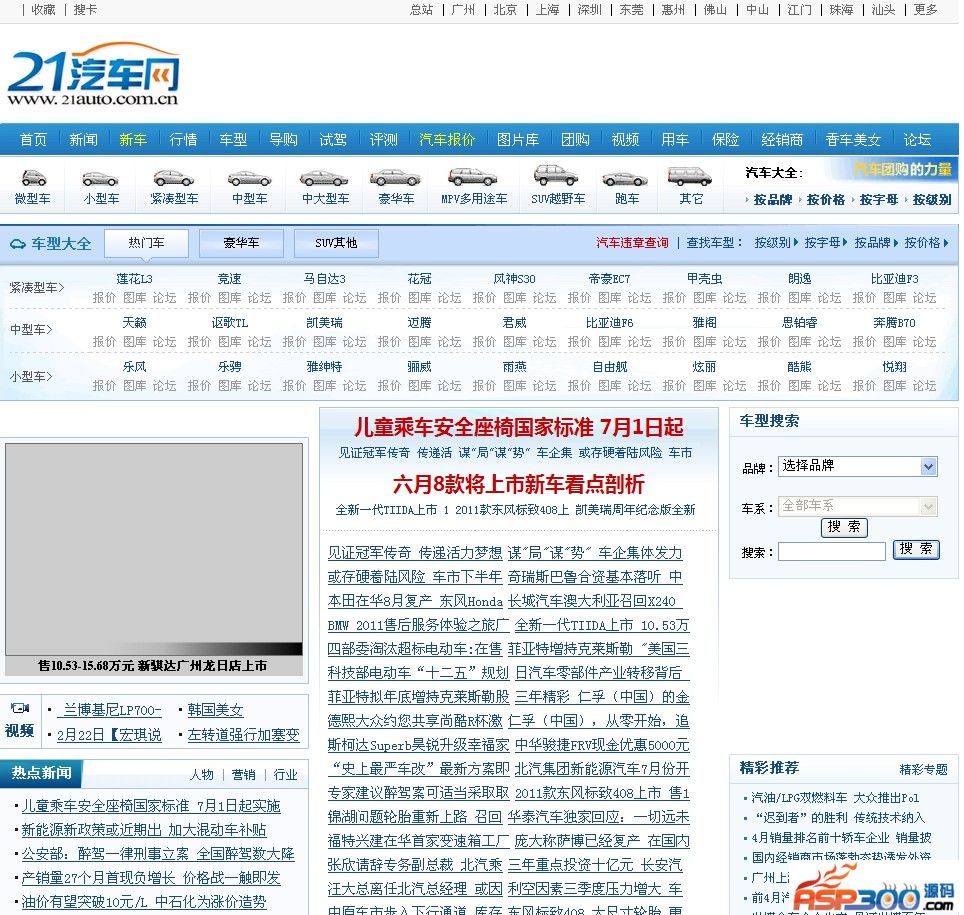
Task: Expand the 紧凑型车> row heading
Action: click(37, 287)
